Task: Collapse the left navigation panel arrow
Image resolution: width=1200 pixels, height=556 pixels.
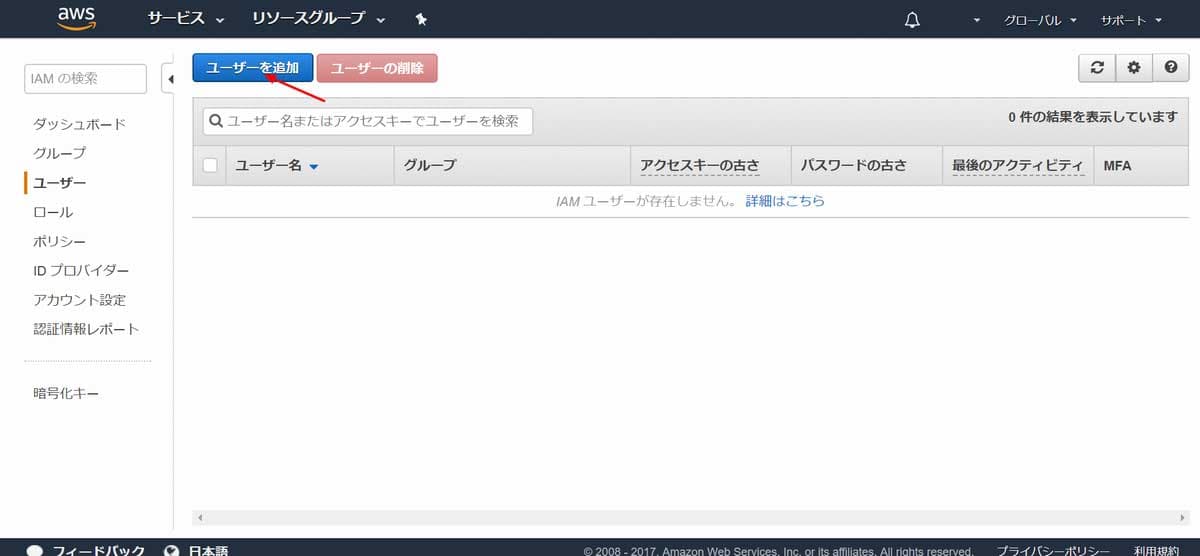Action: (x=169, y=79)
